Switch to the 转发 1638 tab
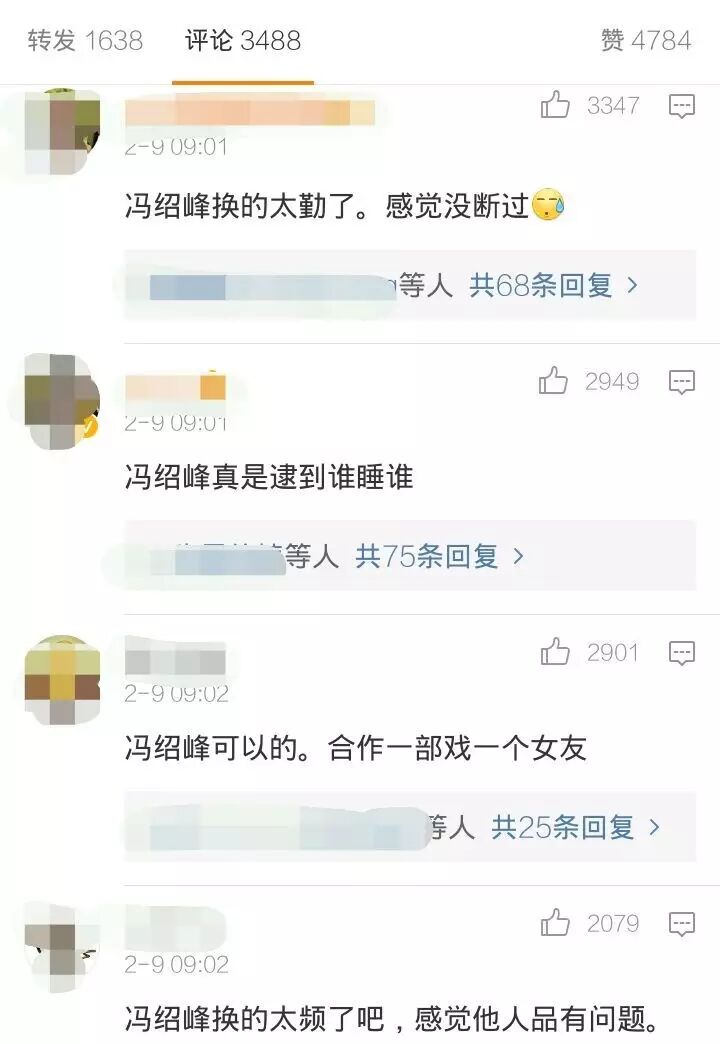The height and width of the screenshot is (1044, 720). coord(85,41)
